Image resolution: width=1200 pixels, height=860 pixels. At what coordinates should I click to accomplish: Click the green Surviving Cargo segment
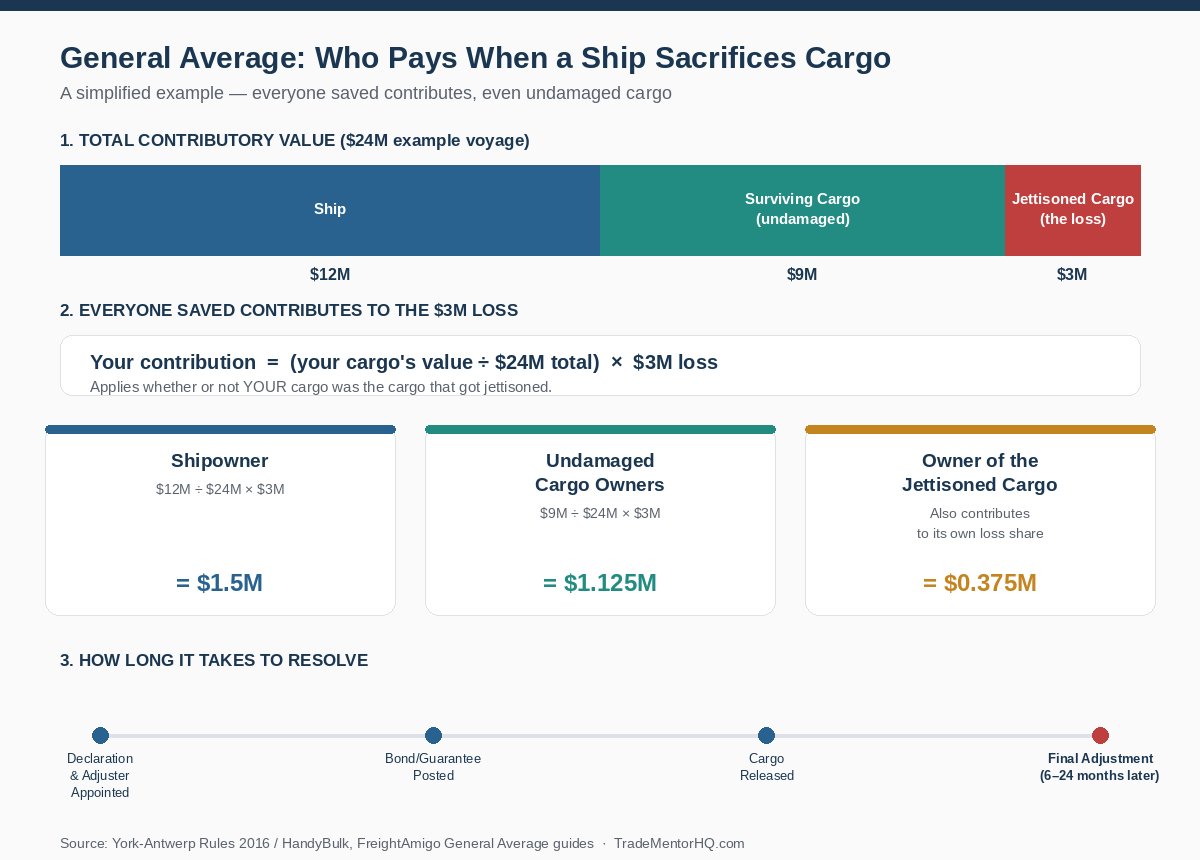[802, 210]
